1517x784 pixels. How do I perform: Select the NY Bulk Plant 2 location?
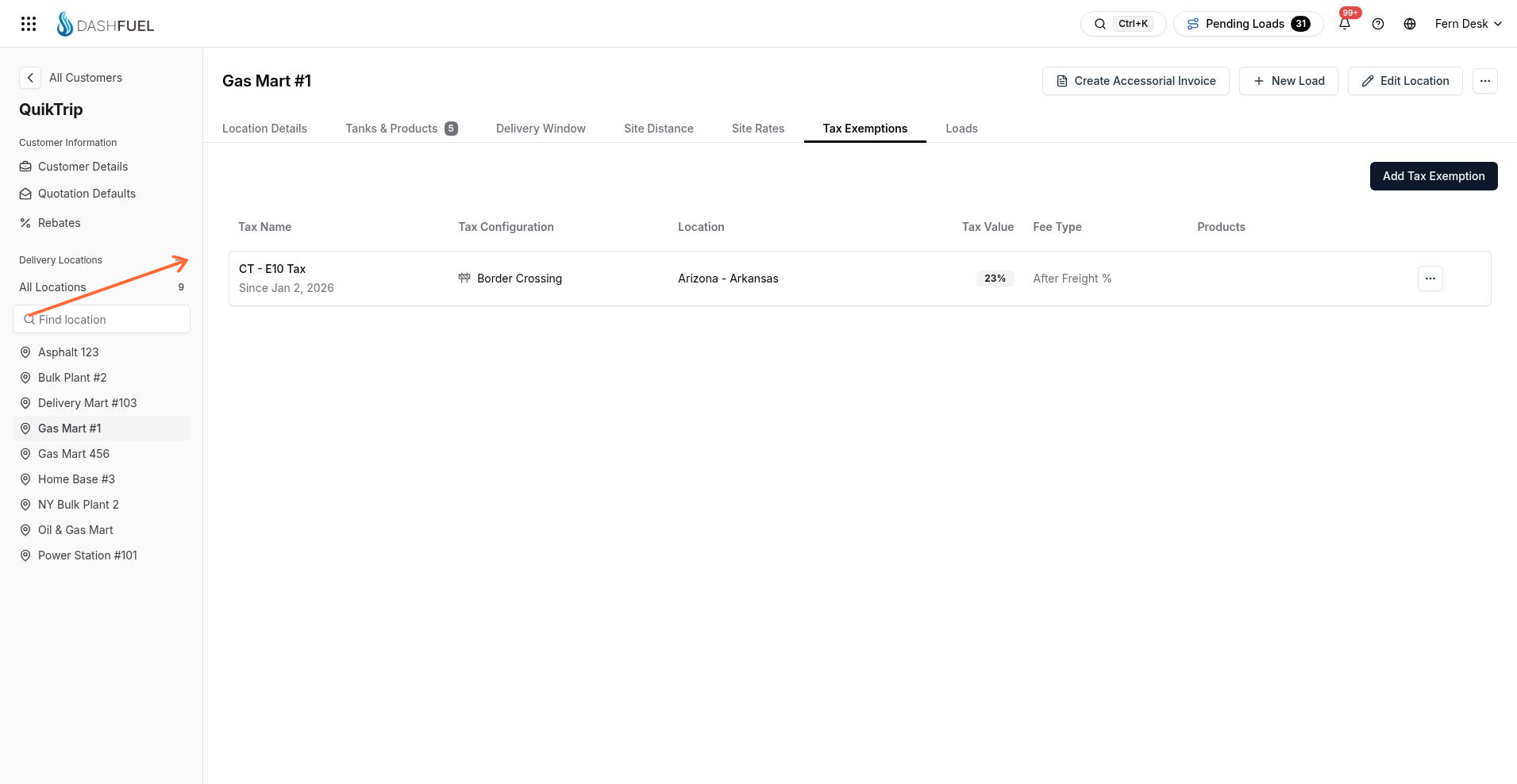pyautogui.click(x=102, y=505)
